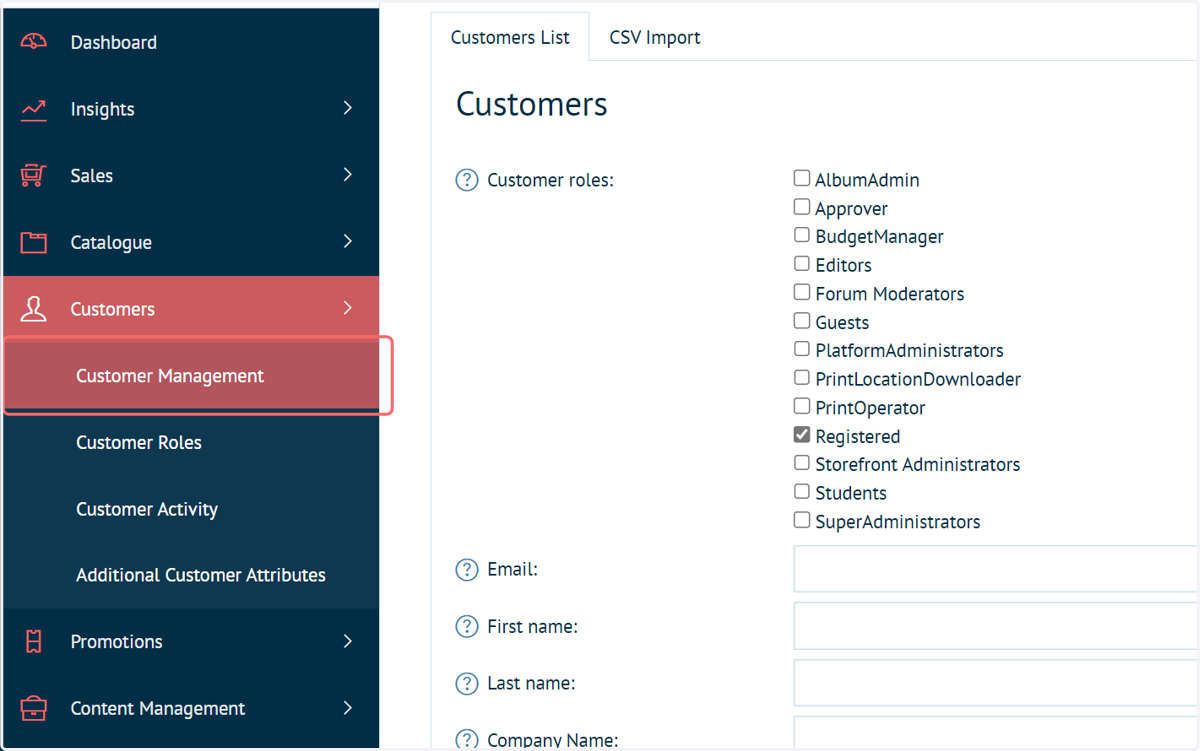Image resolution: width=1200 pixels, height=751 pixels.
Task: Uncheck the Registered role checkbox
Action: (802, 435)
